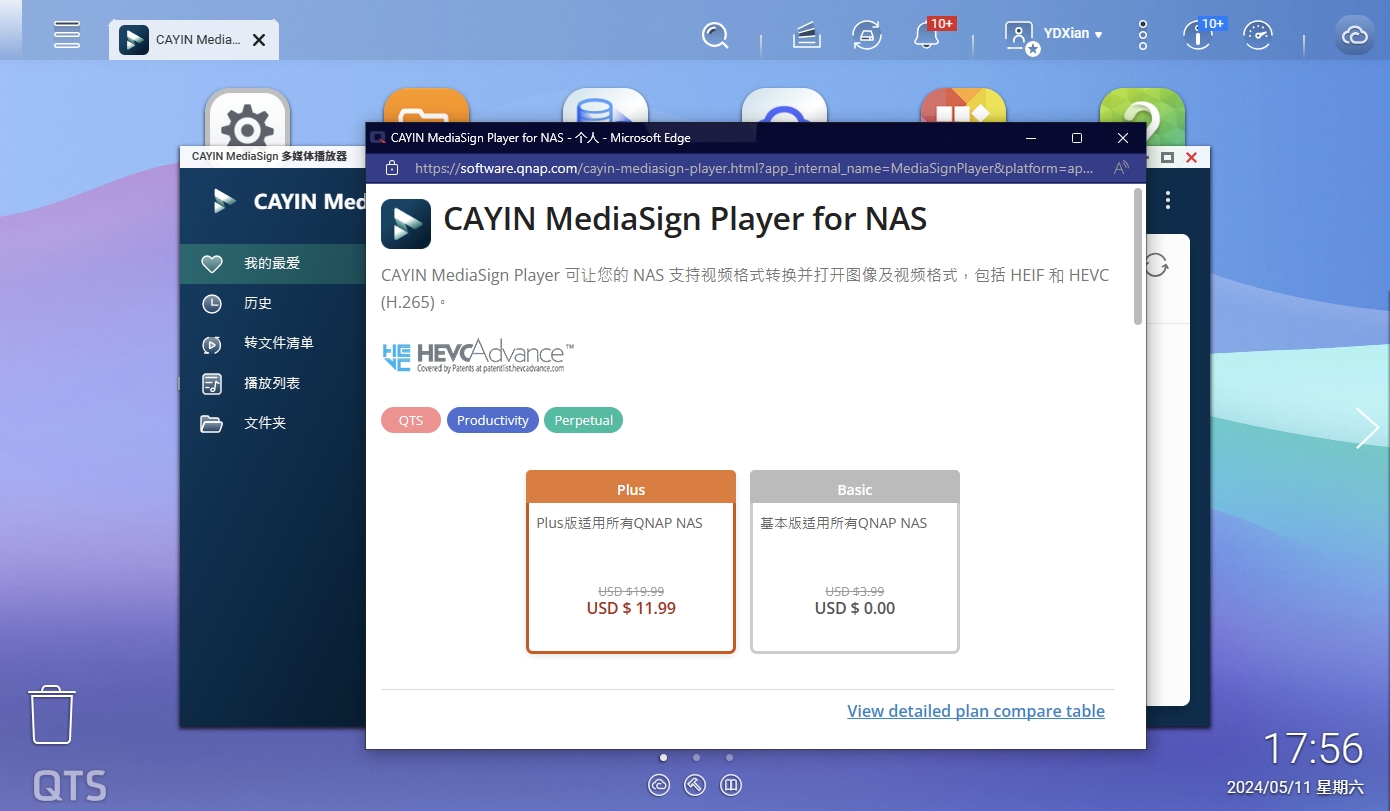Viewport: 1390px width, 811px height.
Task: Open the CAYIN player three-dots menu
Action: (1168, 201)
